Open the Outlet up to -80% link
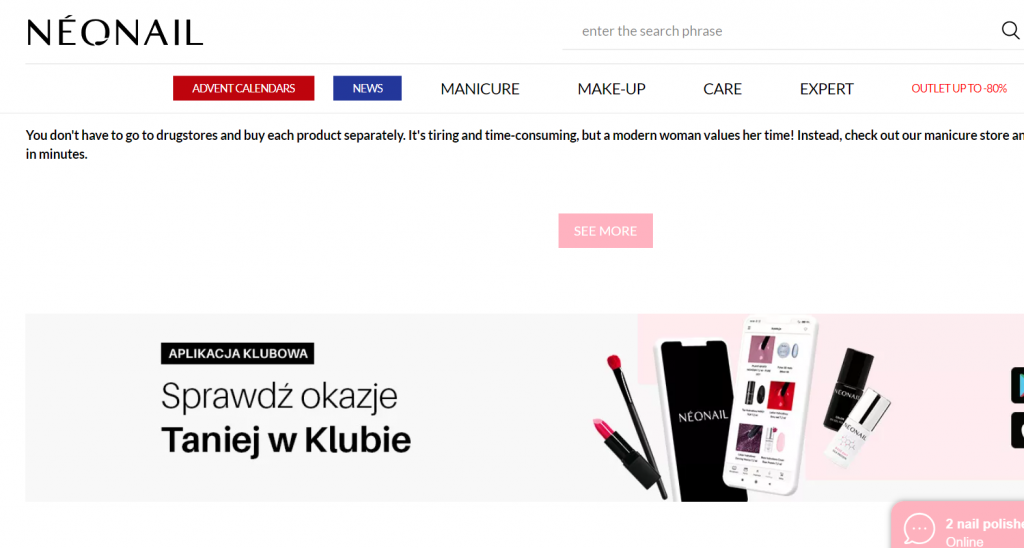The image size is (1024, 548). [x=959, y=89]
